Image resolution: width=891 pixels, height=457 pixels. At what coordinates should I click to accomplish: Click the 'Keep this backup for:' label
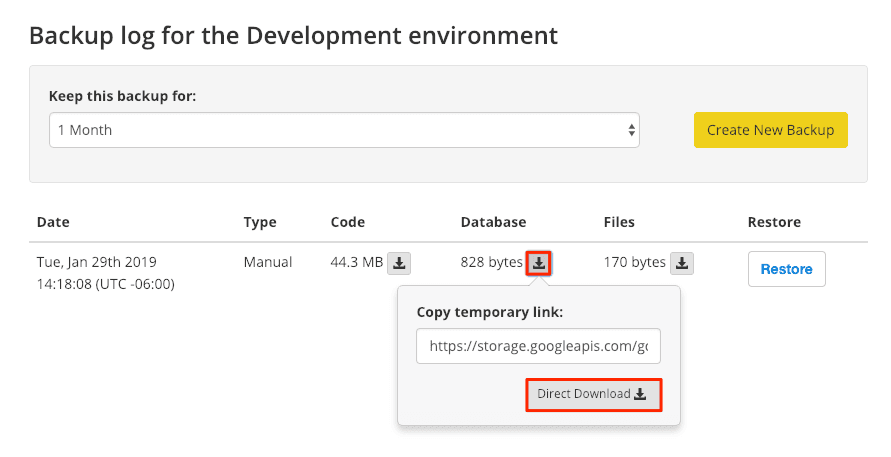tap(122, 96)
